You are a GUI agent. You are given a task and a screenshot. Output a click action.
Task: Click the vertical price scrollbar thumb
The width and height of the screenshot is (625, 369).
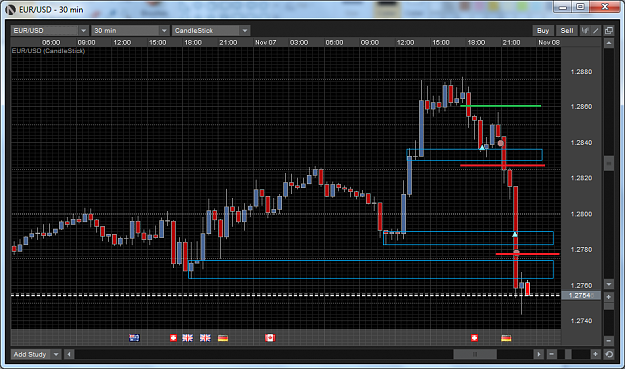609,163
